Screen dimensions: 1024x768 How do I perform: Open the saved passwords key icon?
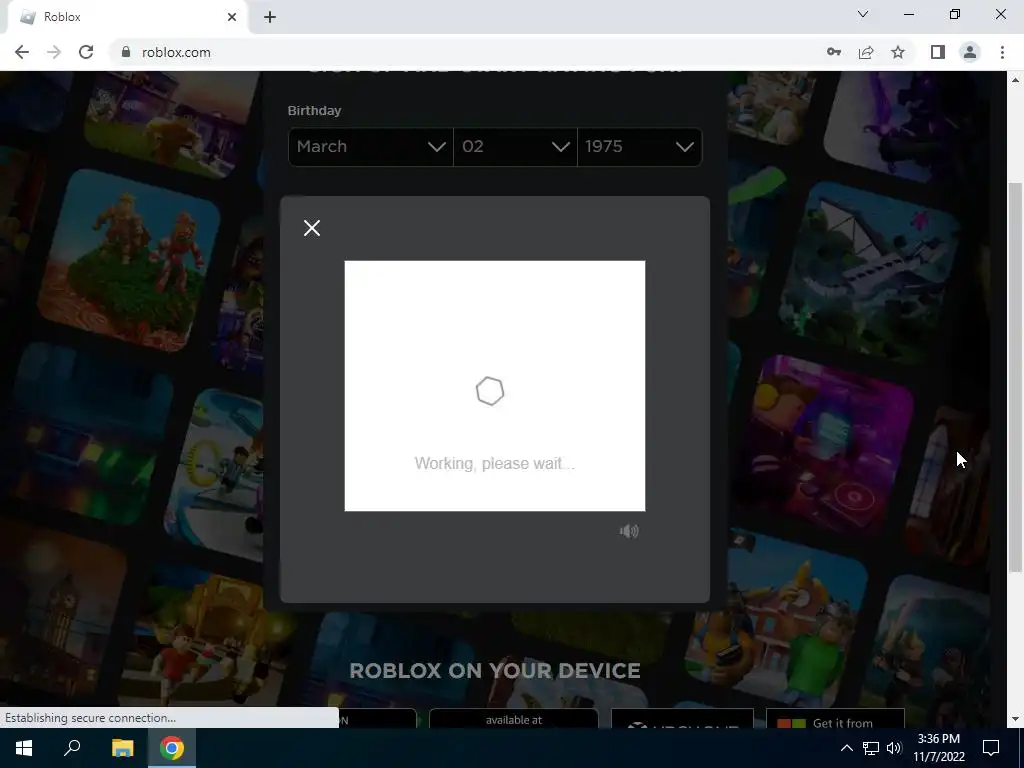tap(834, 52)
